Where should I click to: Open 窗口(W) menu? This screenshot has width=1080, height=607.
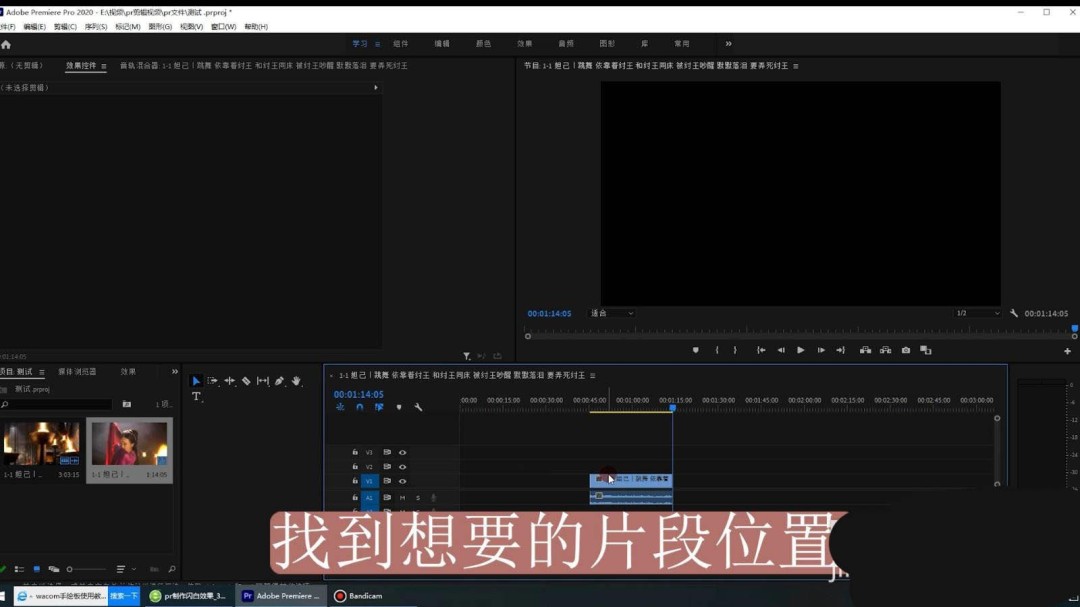(x=223, y=27)
